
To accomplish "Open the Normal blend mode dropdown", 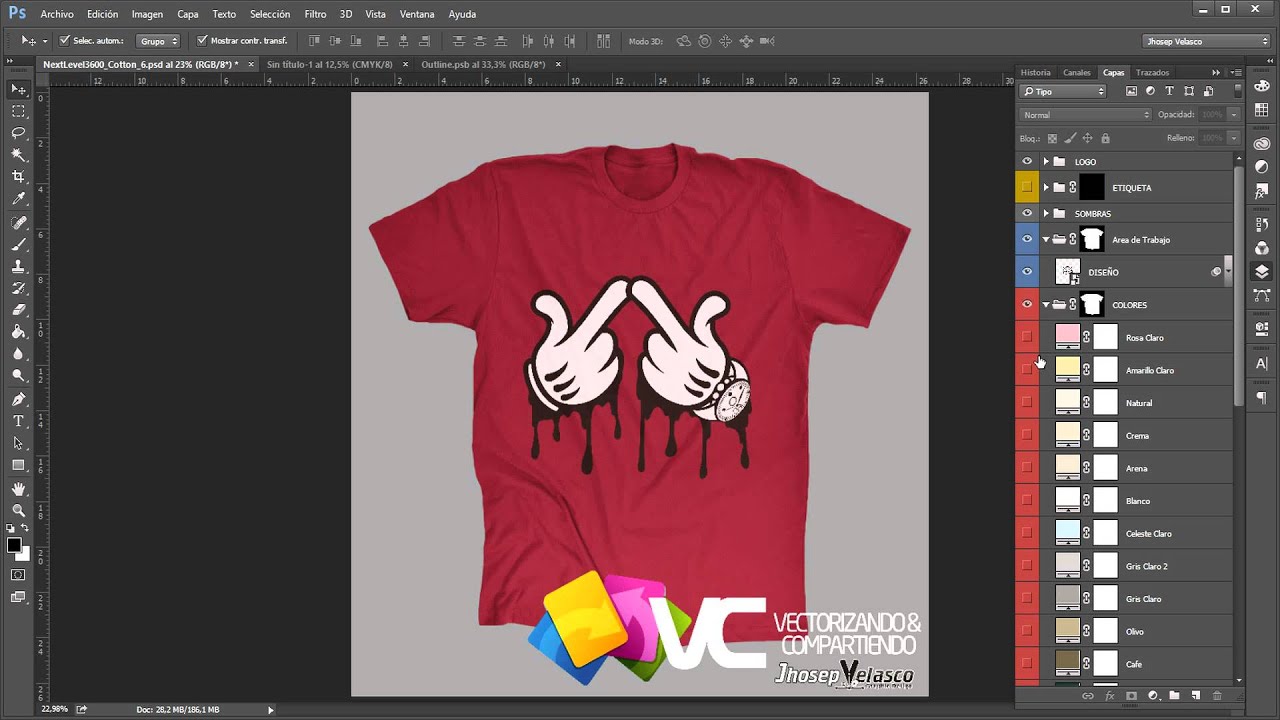I will [1086, 115].
